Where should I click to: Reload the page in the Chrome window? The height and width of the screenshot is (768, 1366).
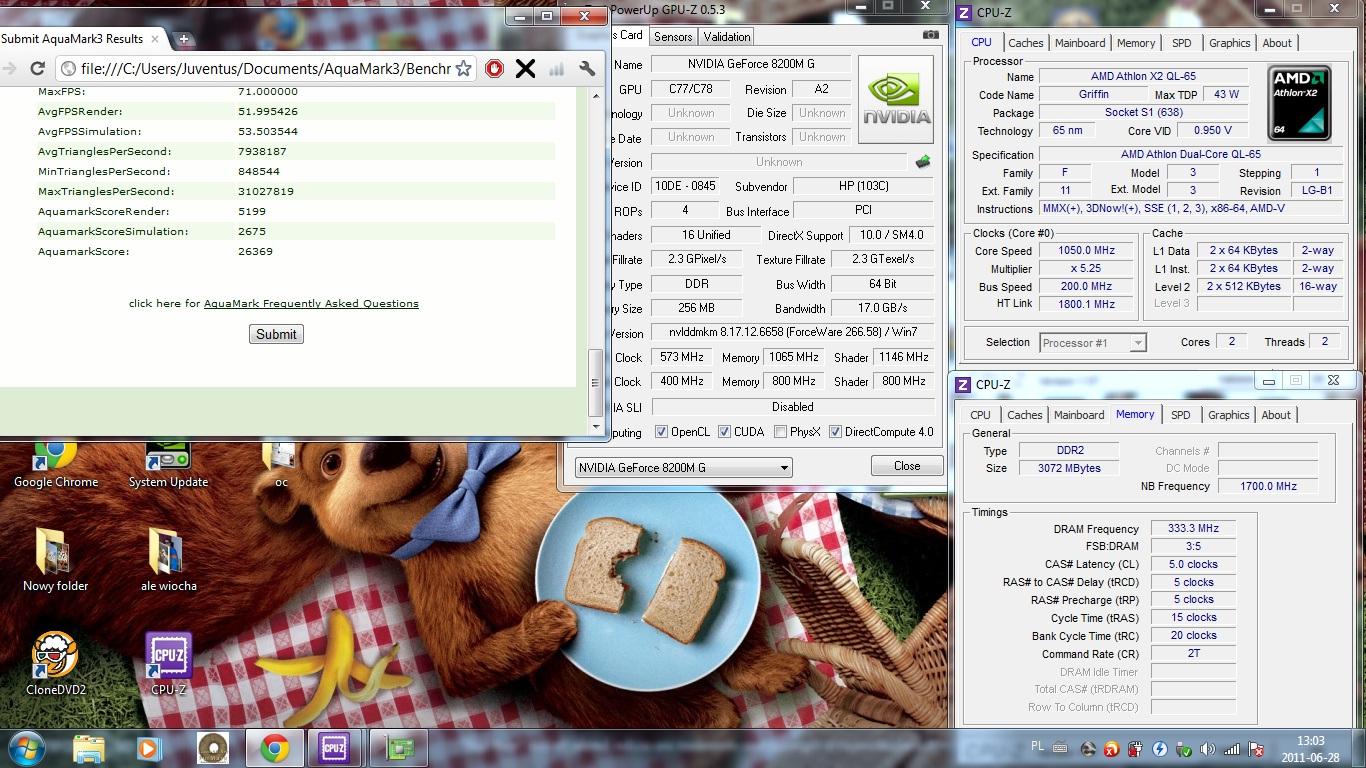[x=37, y=68]
